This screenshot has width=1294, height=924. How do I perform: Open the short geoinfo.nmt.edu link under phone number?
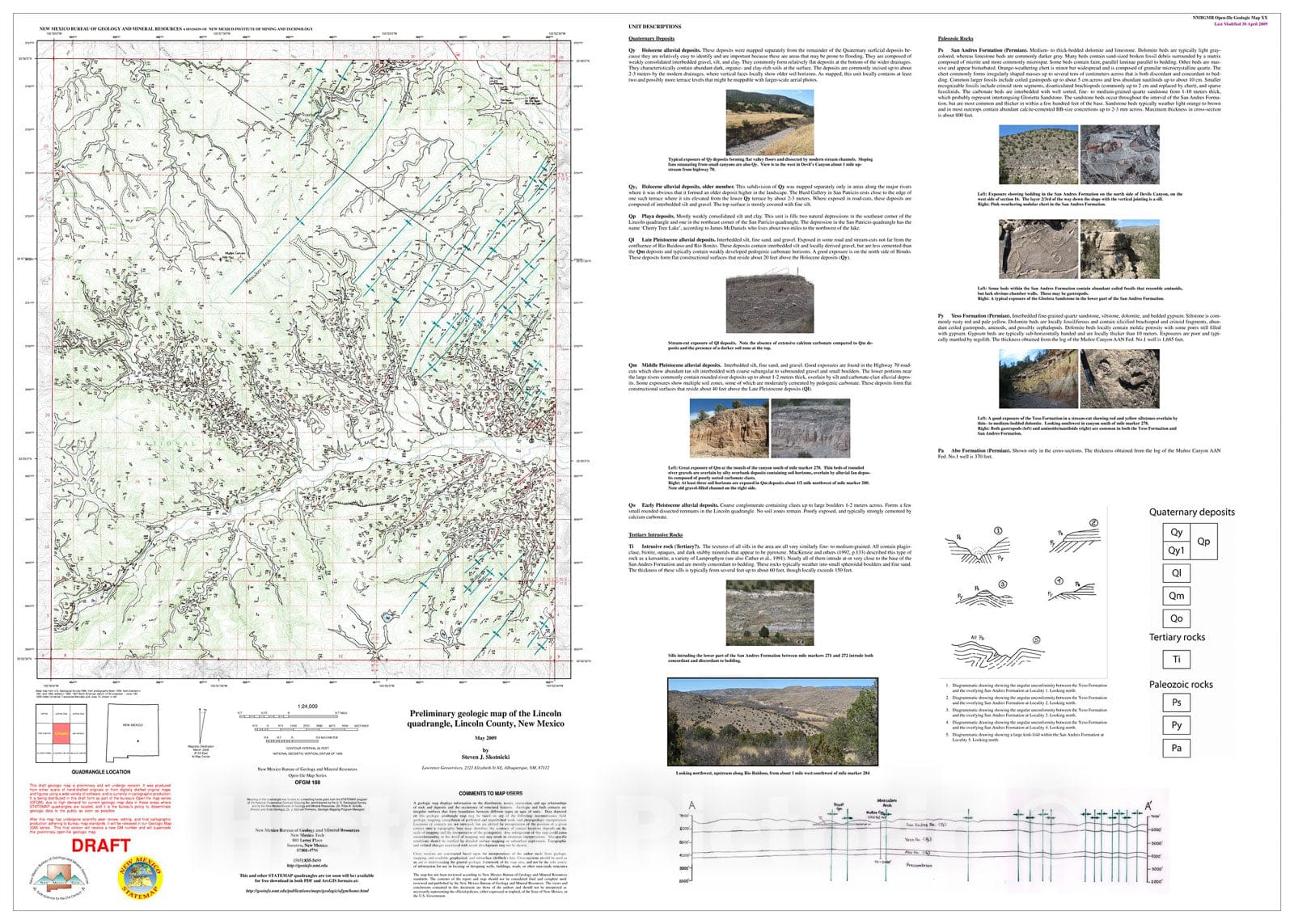click(307, 865)
